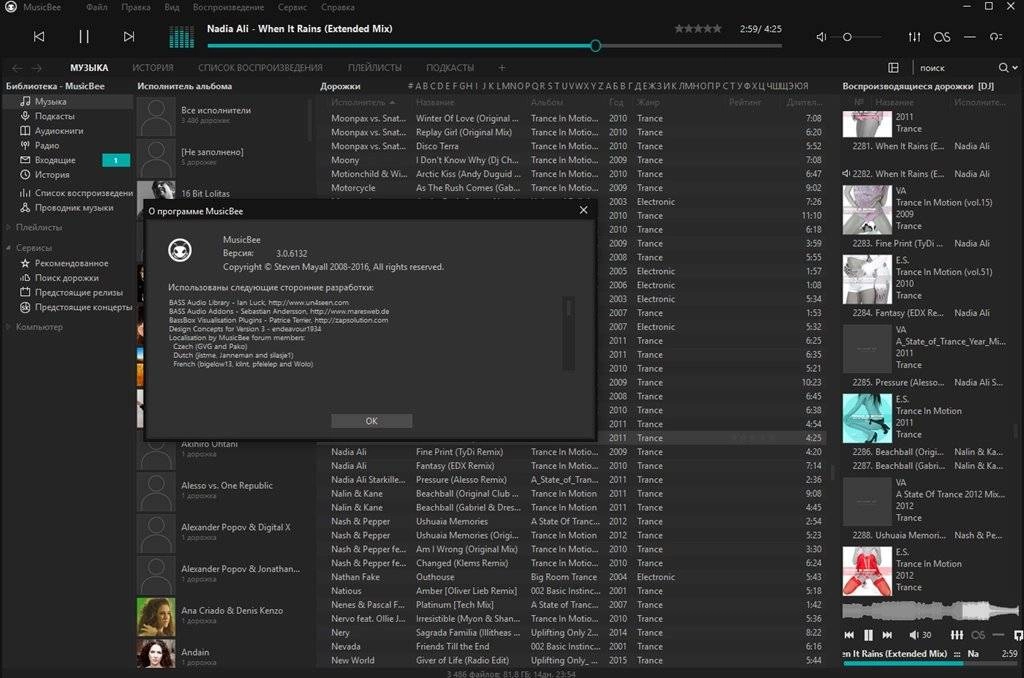Viewport: 1024px width, 678px height.
Task: Select track Outhouse by Nathan Fake
Action: [x=571, y=577]
